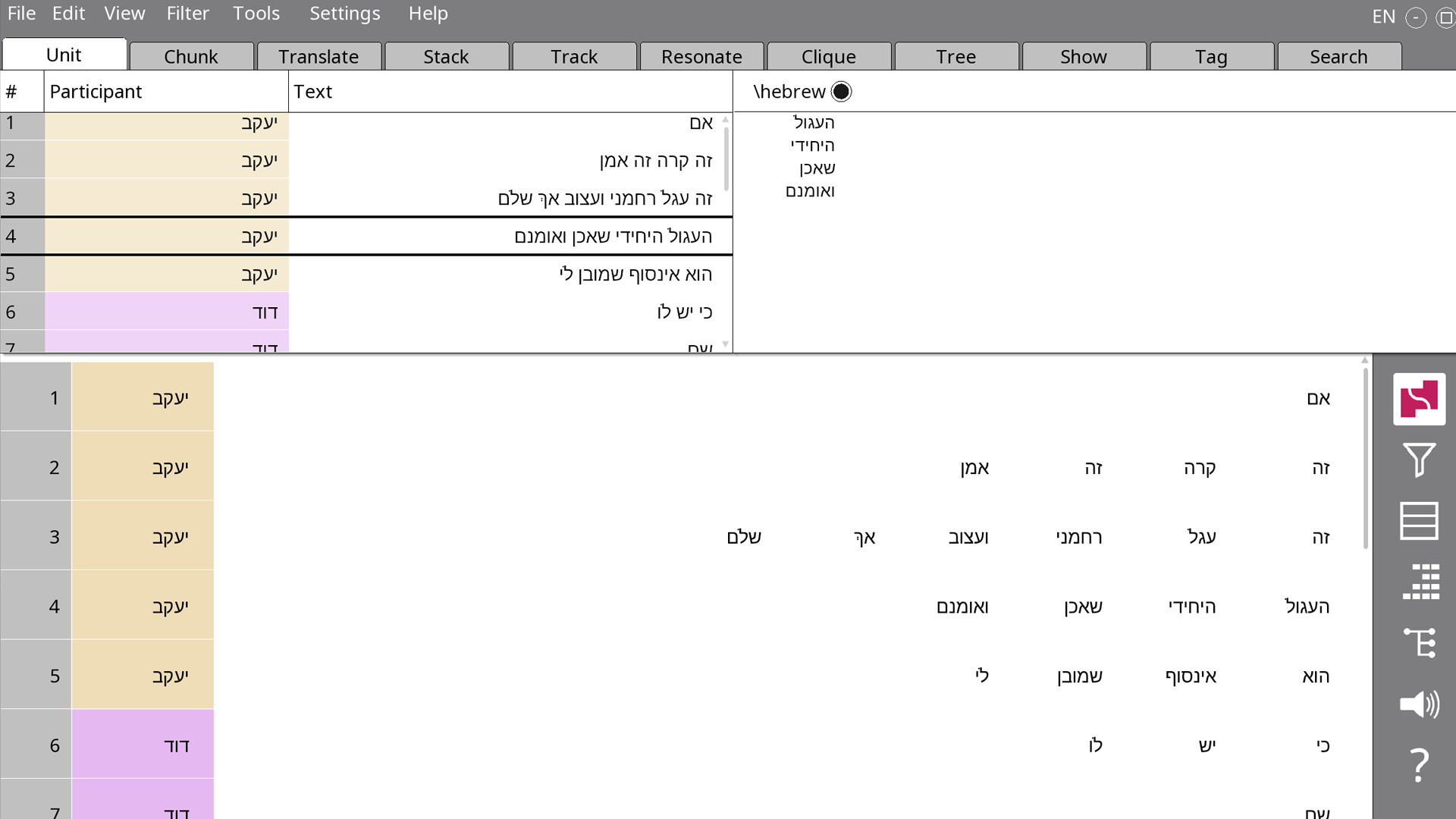Open the Filter menu
Viewport: 1456px width, 819px height.
click(x=187, y=13)
